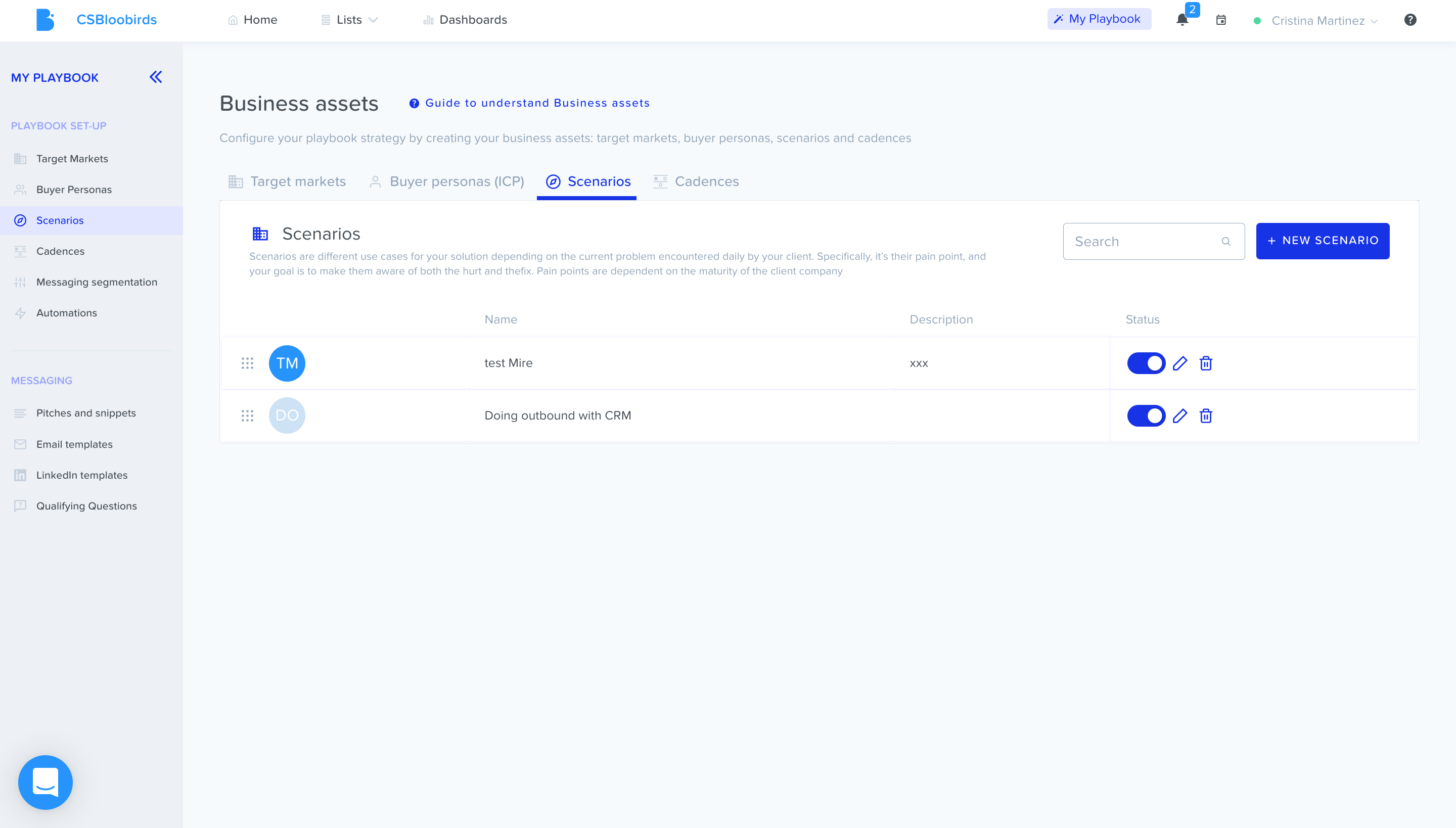Click the Buyer Personas sidebar icon
The height and width of the screenshot is (828, 1456).
(x=20, y=190)
